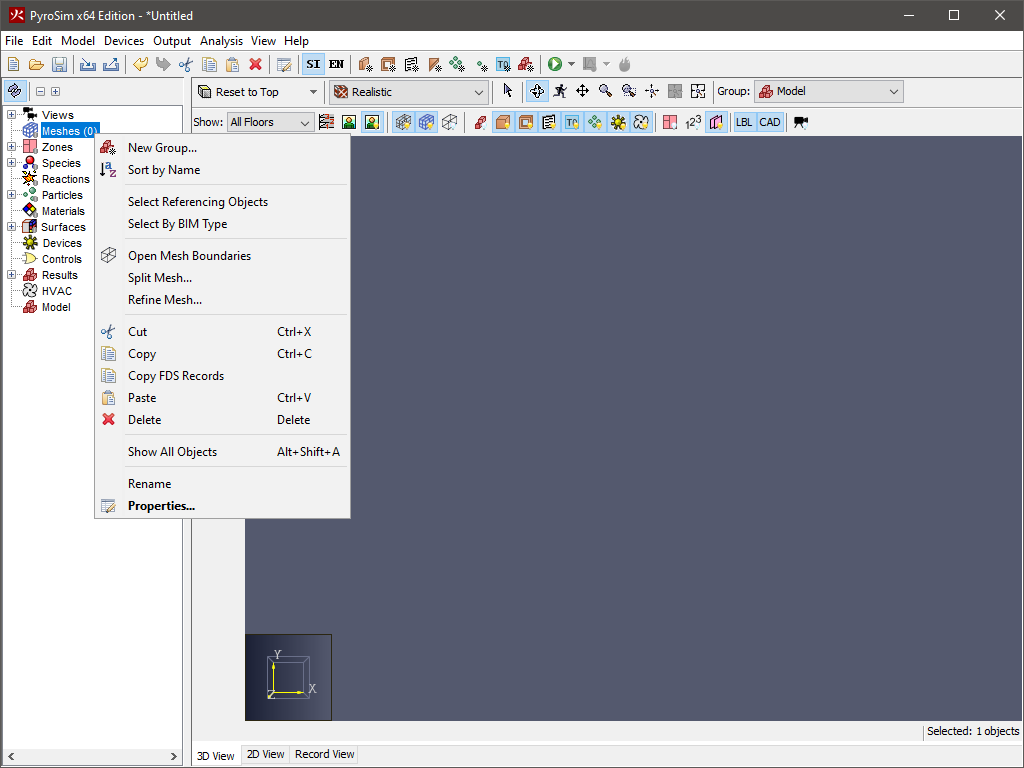Image resolution: width=1024 pixels, height=768 pixels.
Task: Expand the Results tree node
Action: 11,275
